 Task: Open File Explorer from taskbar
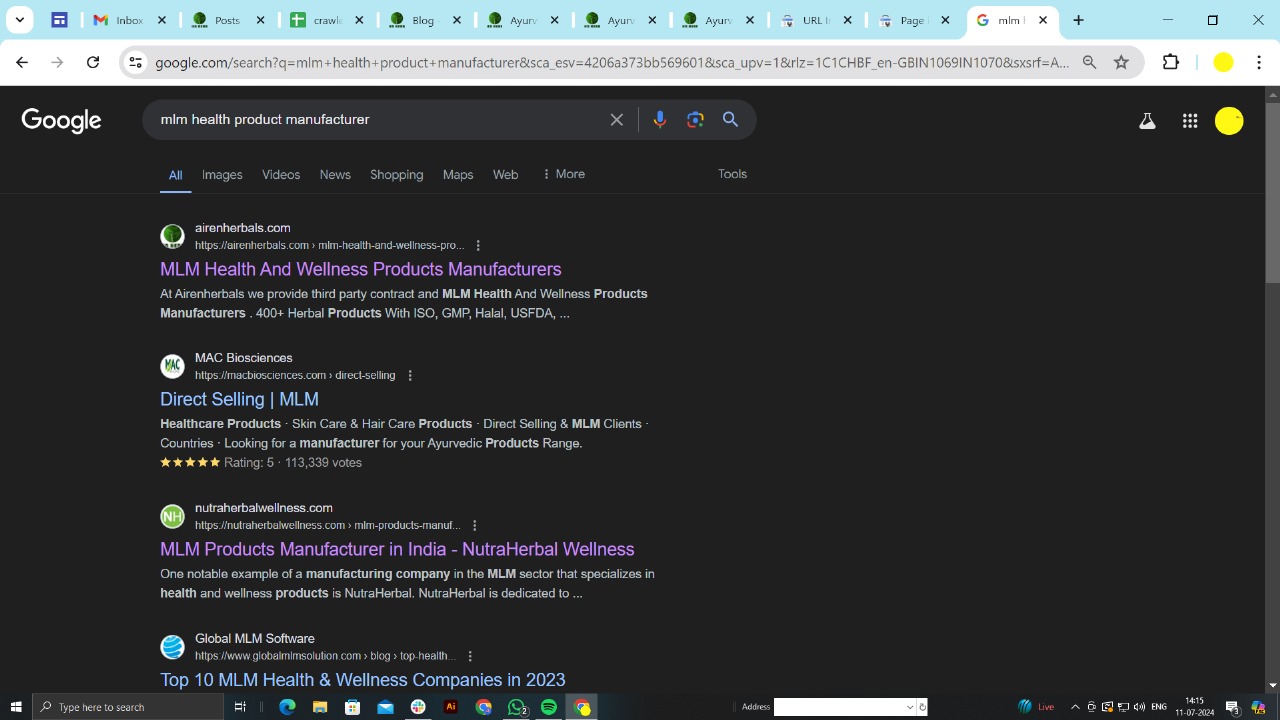click(x=320, y=707)
